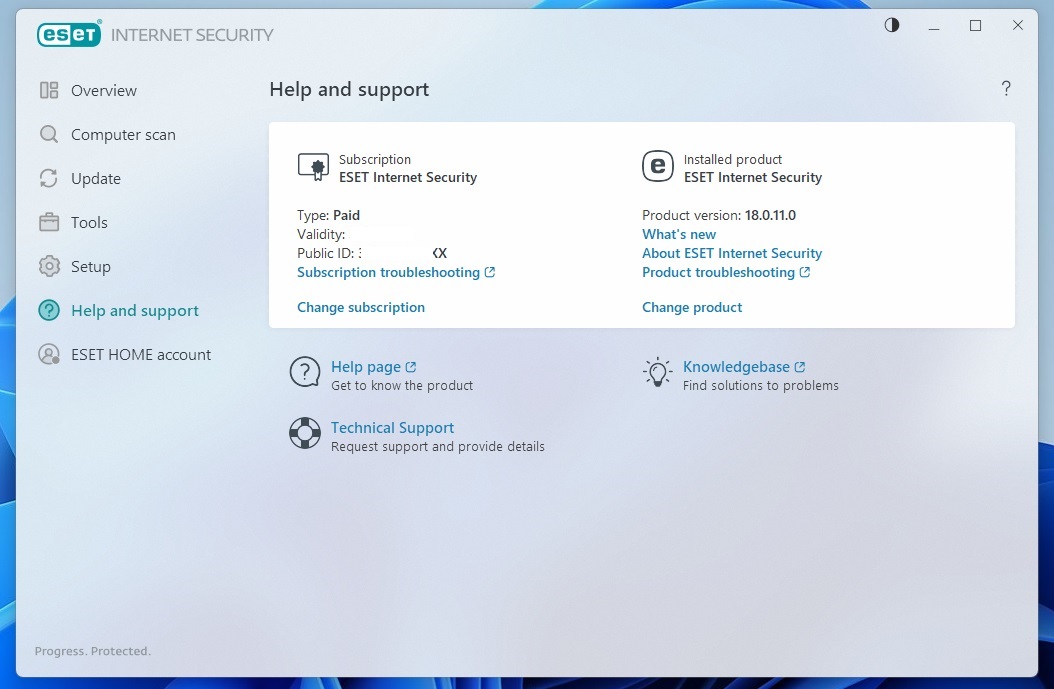Viewport: 1054px width, 689px height.
Task: Click 'Find solutions to problems' description
Action: click(x=761, y=386)
